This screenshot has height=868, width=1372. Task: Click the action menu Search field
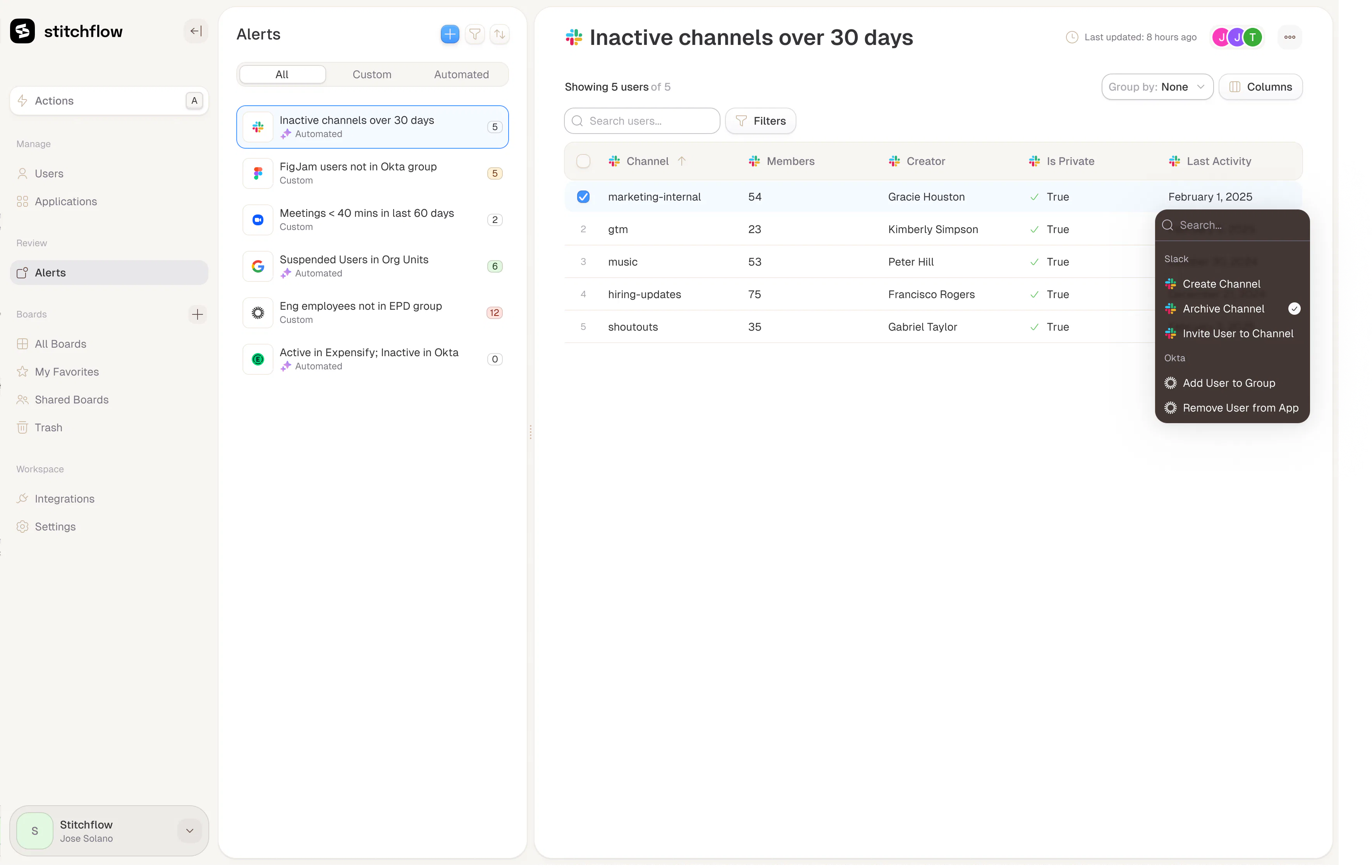[x=1233, y=226]
